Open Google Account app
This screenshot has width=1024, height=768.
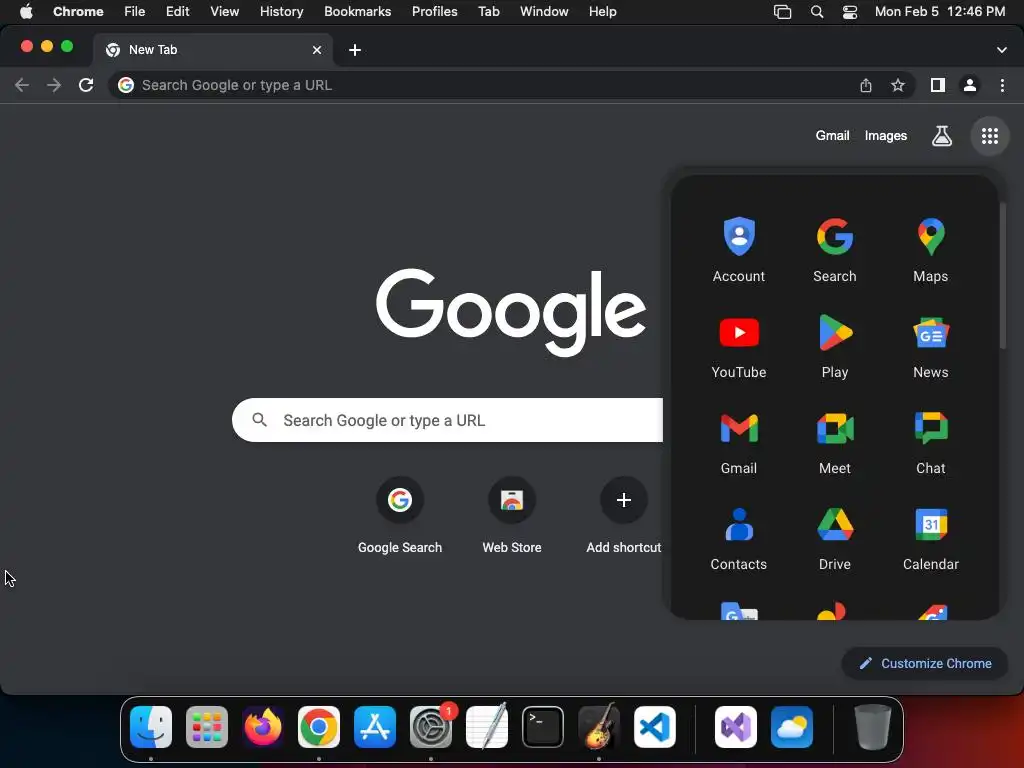click(x=739, y=250)
